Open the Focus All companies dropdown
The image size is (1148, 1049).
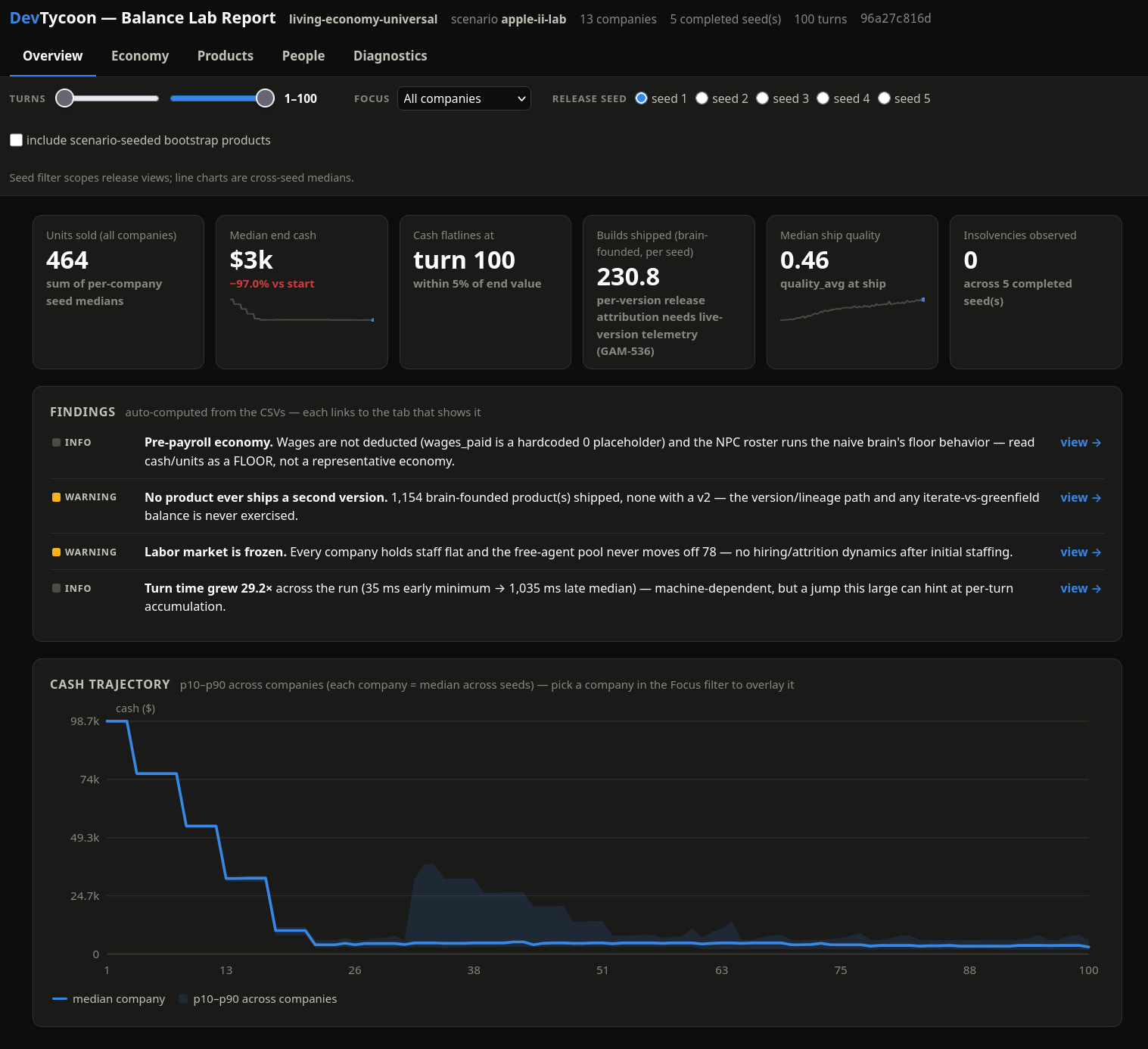[464, 98]
